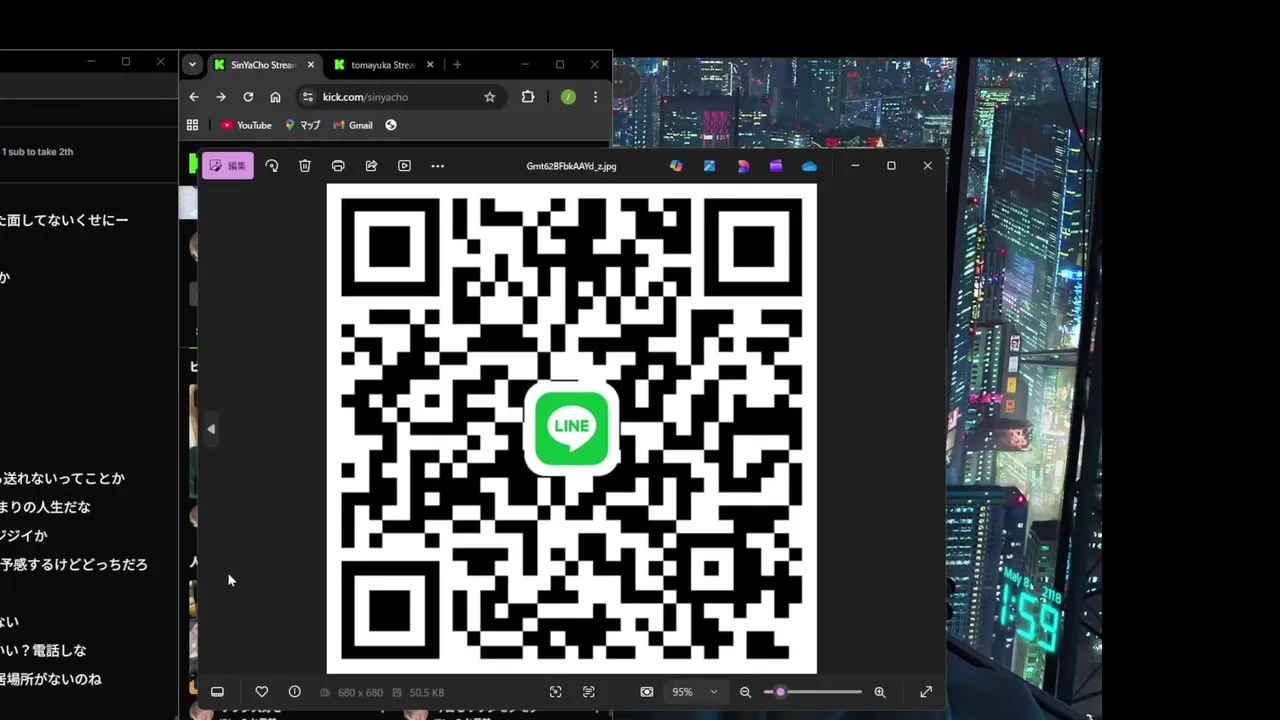The width and height of the screenshot is (1280, 720).
Task: Click the scan text icon in Photos
Action: (x=588, y=692)
